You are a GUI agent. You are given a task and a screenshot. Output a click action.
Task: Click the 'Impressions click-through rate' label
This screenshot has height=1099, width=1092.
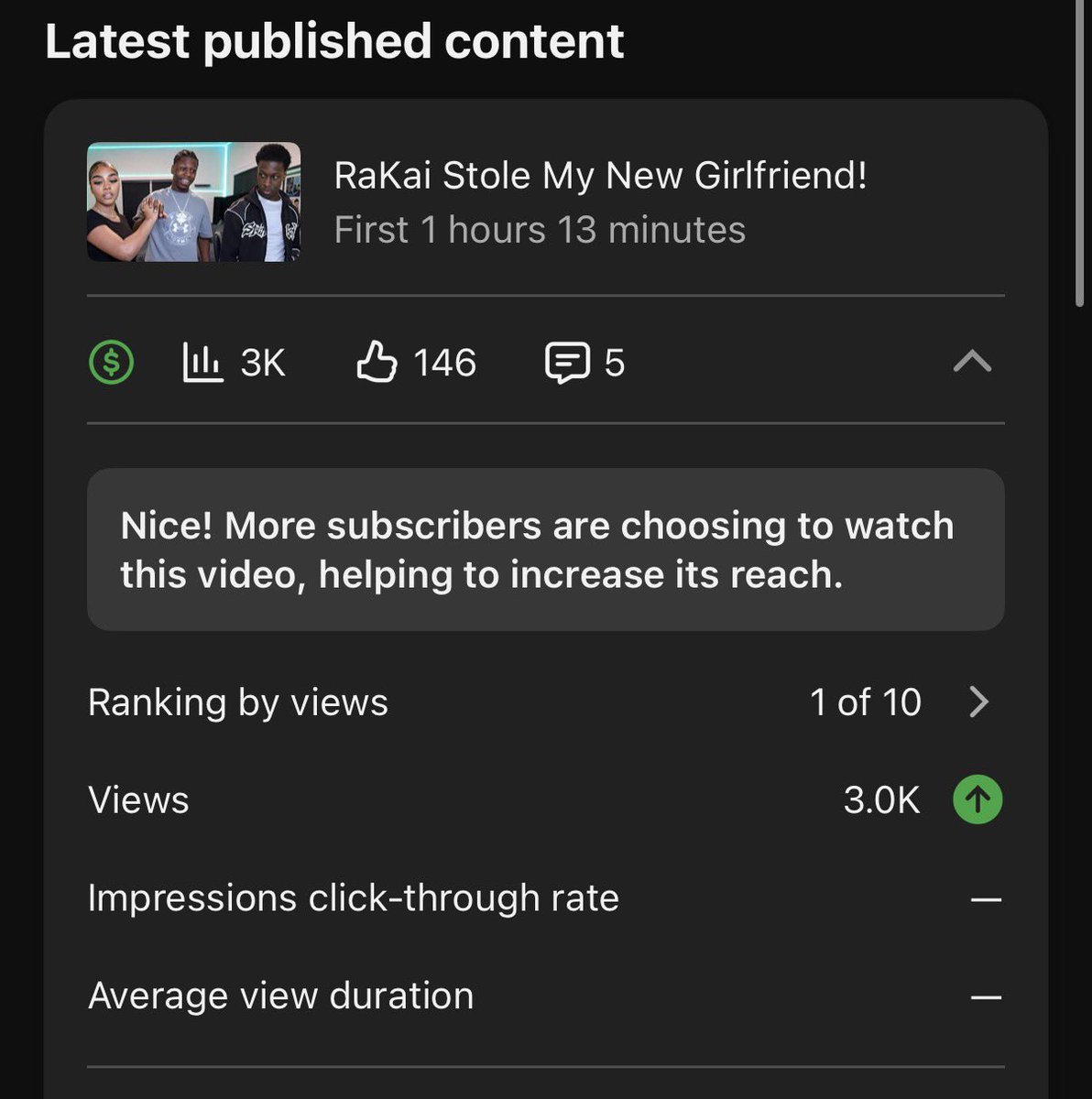(x=354, y=898)
